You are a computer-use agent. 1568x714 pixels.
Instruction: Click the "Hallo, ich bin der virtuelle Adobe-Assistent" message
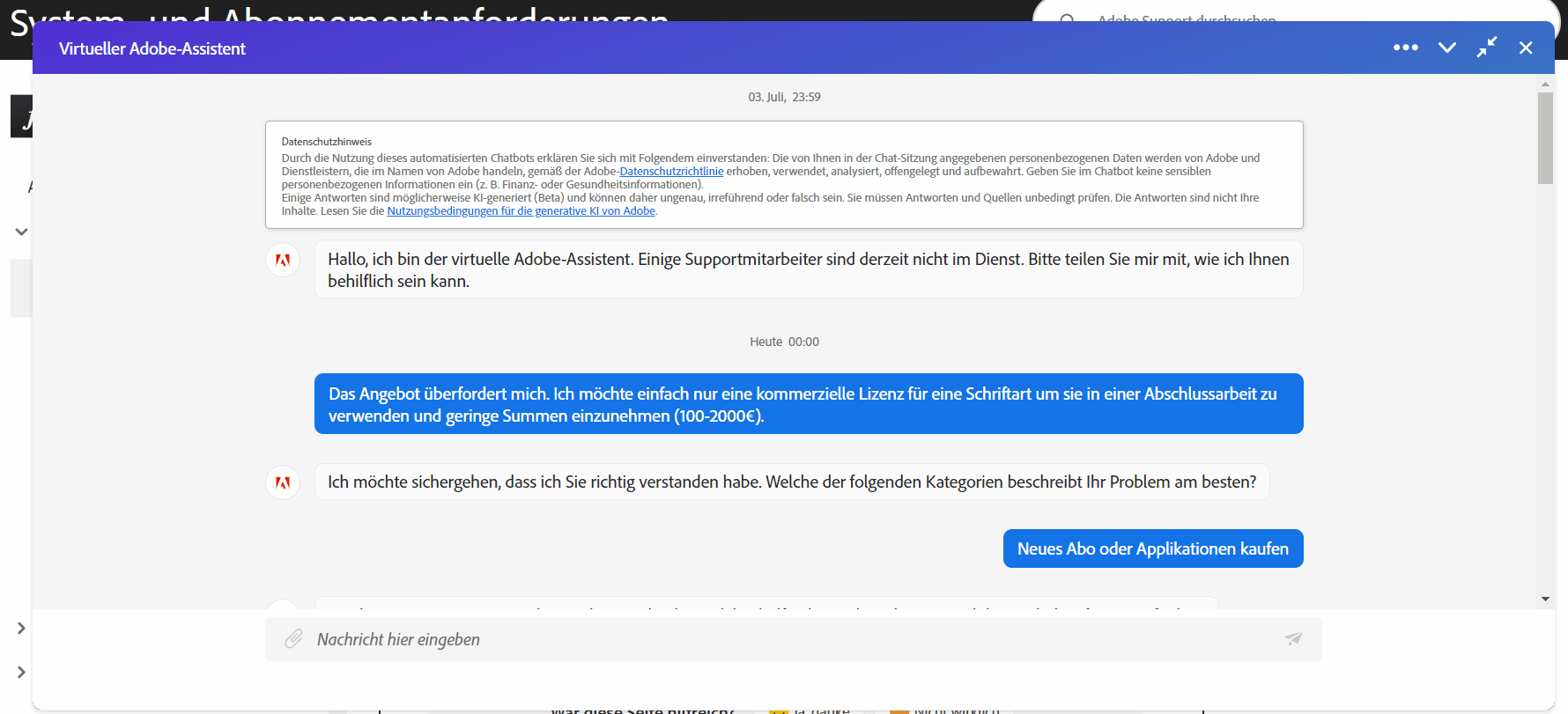809,269
